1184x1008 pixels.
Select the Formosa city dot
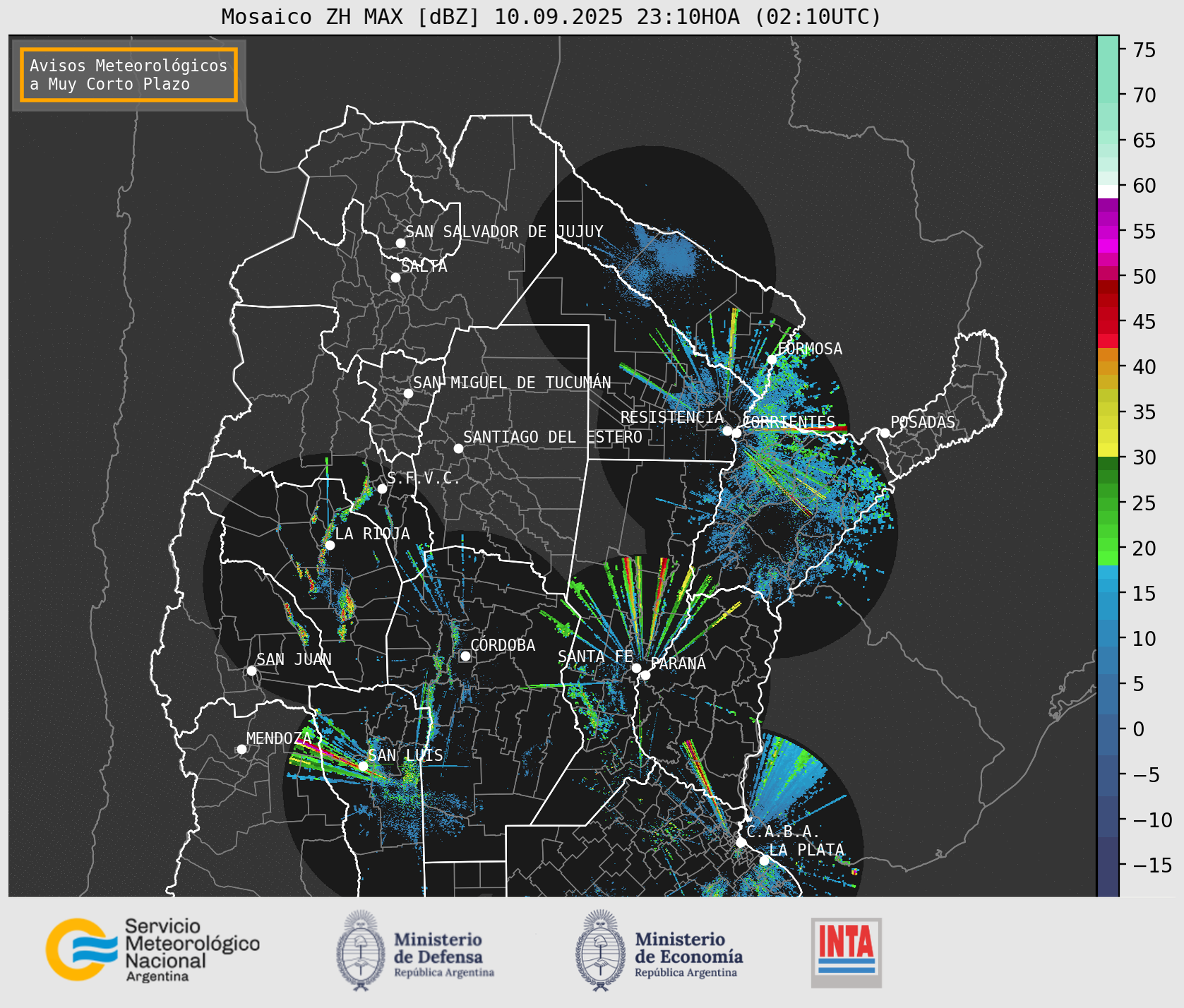[772, 359]
